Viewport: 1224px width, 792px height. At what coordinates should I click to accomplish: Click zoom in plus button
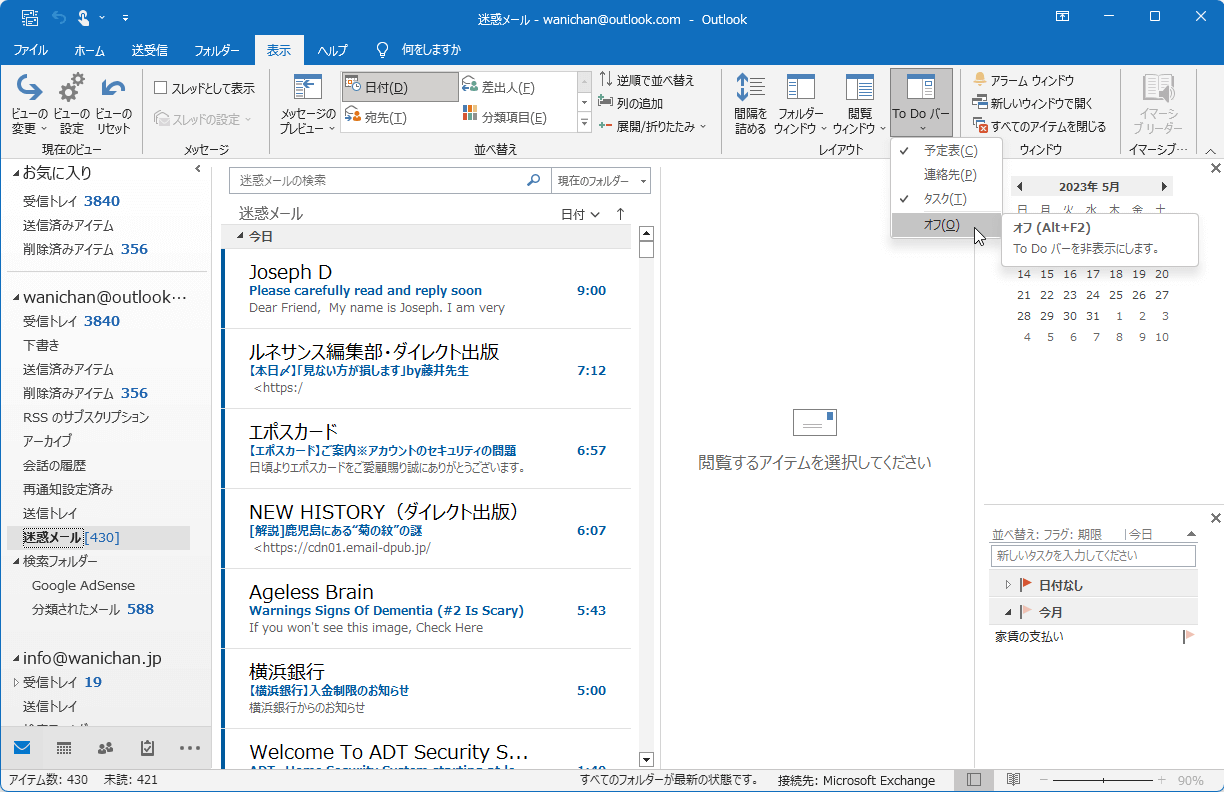1161,780
